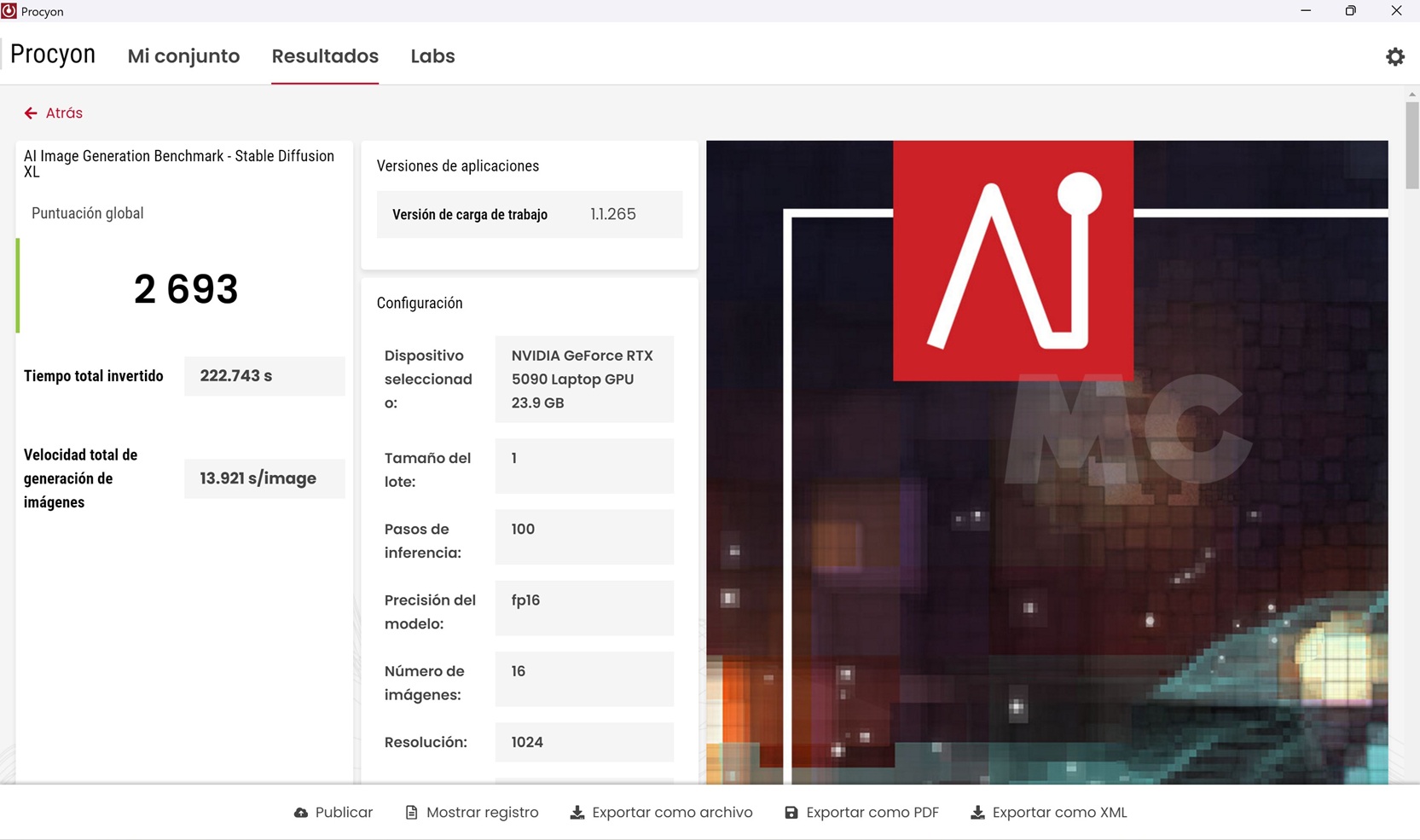Click the Versiones de aplicaciones heading
This screenshot has height=840, width=1420.
(458, 166)
